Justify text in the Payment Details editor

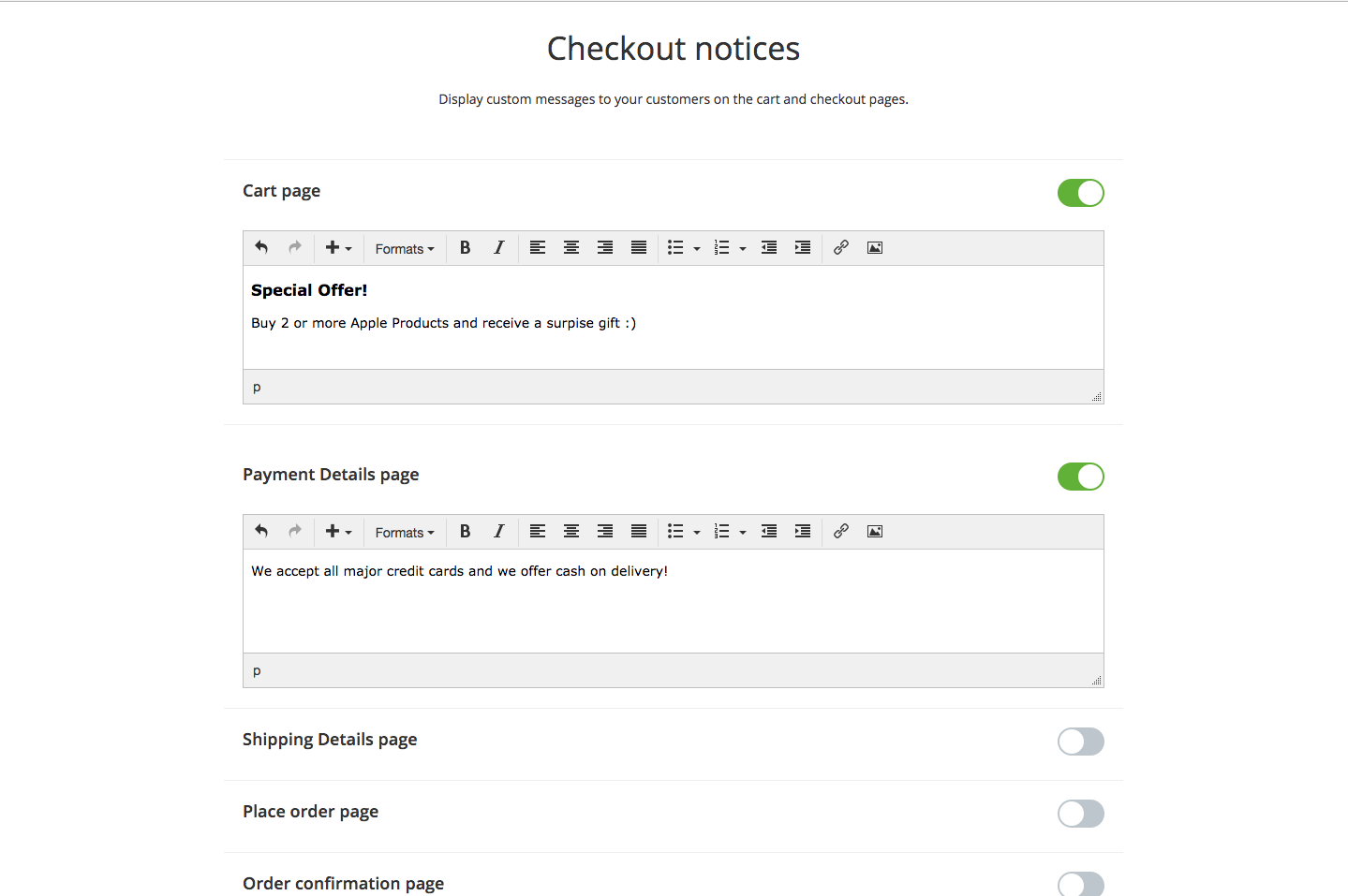pyautogui.click(x=639, y=532)
